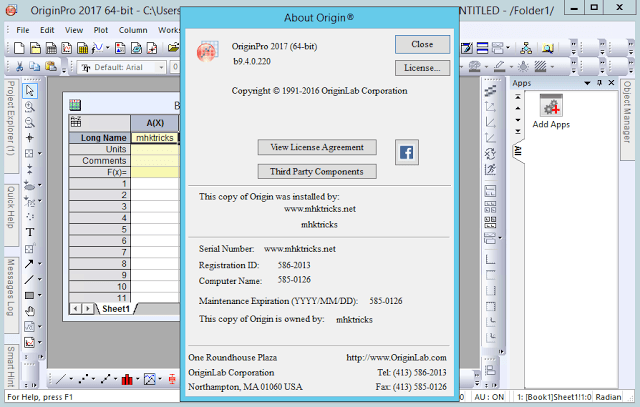Image resolution: width=640 pixels, height=407 pixels.
Task: Expand the function plot dropdown arrow
Action: [x=108, y=48]
